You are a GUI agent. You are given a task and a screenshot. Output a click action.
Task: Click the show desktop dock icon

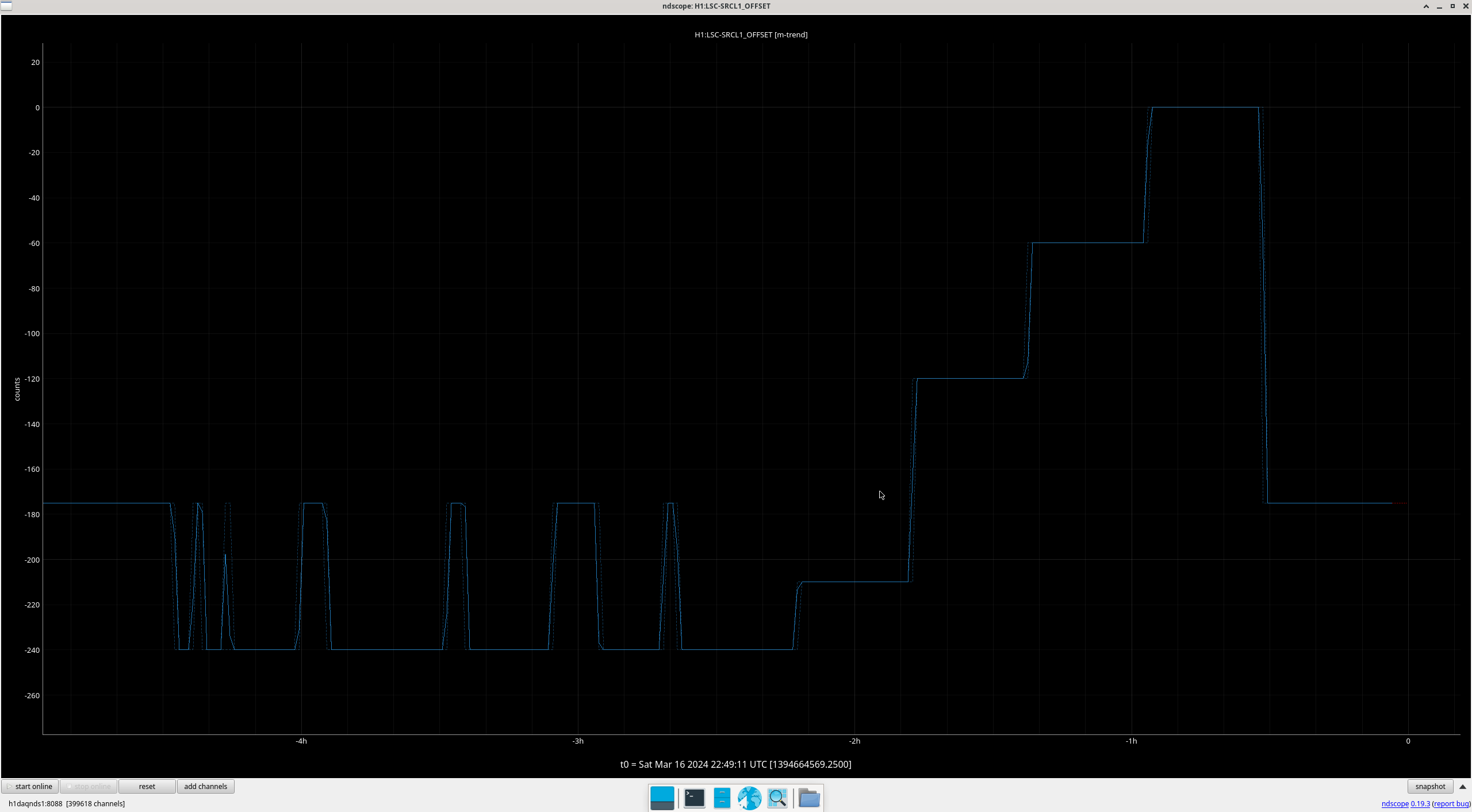662,798
